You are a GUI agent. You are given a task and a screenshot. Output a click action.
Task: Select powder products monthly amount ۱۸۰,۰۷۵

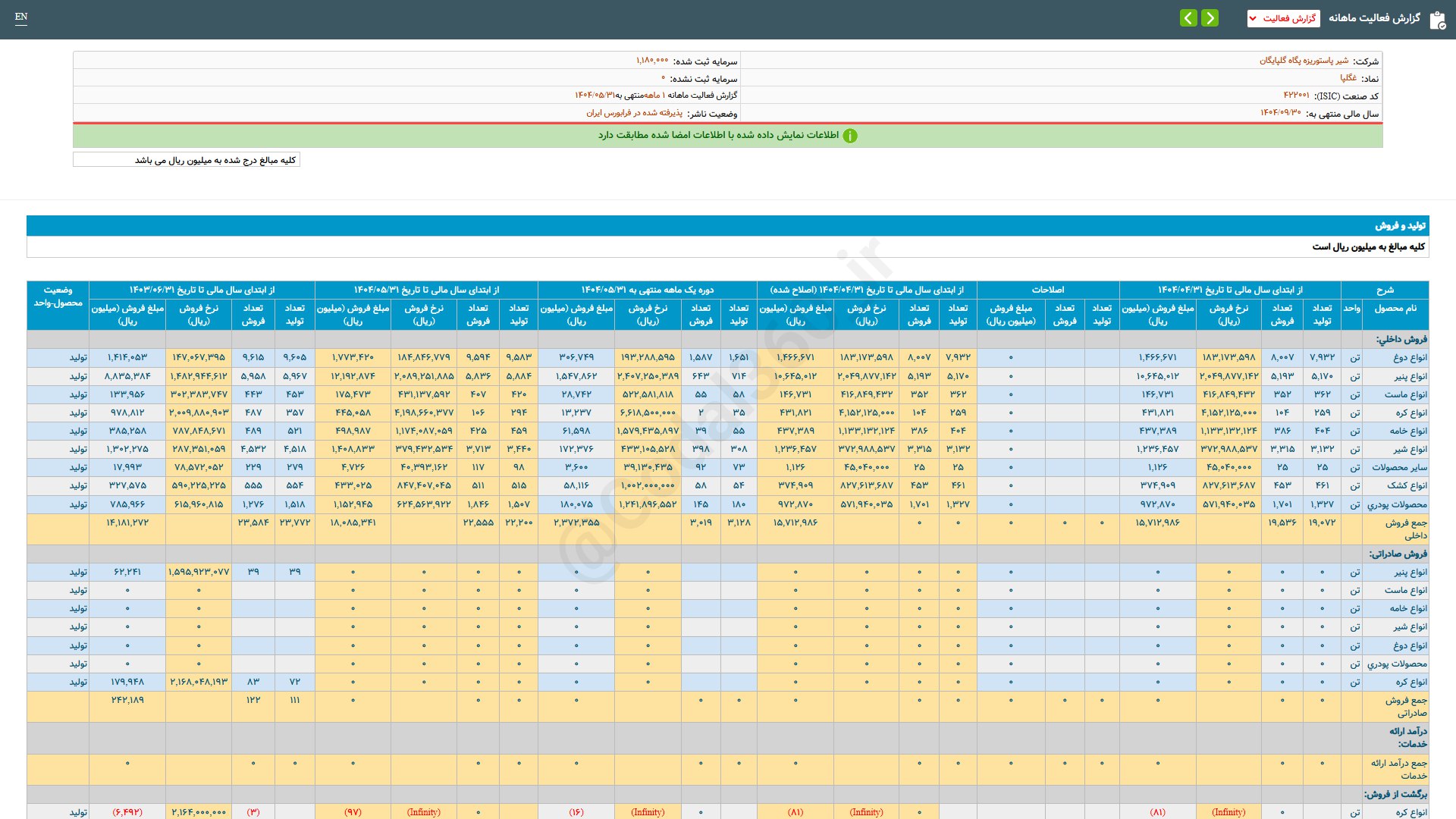tap(576, 504)
